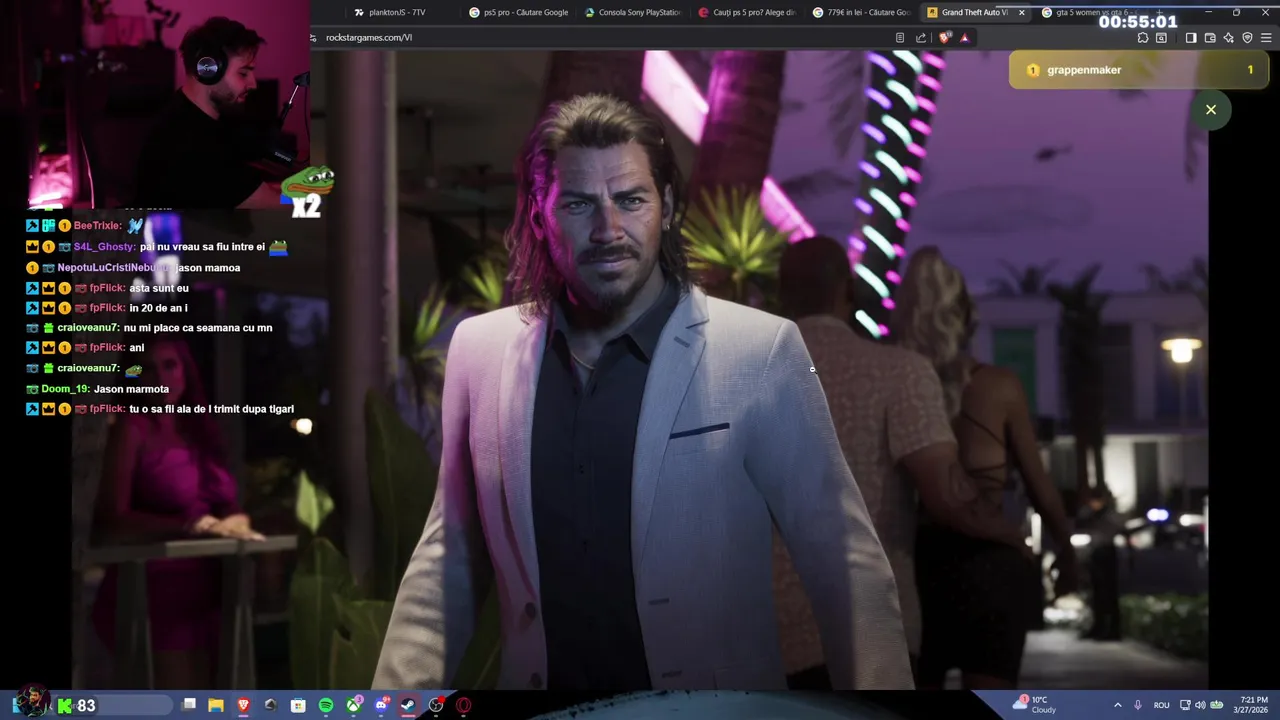Open Brave Wallet icon
1280x720 pixels.
click(x=1210, y=38)
